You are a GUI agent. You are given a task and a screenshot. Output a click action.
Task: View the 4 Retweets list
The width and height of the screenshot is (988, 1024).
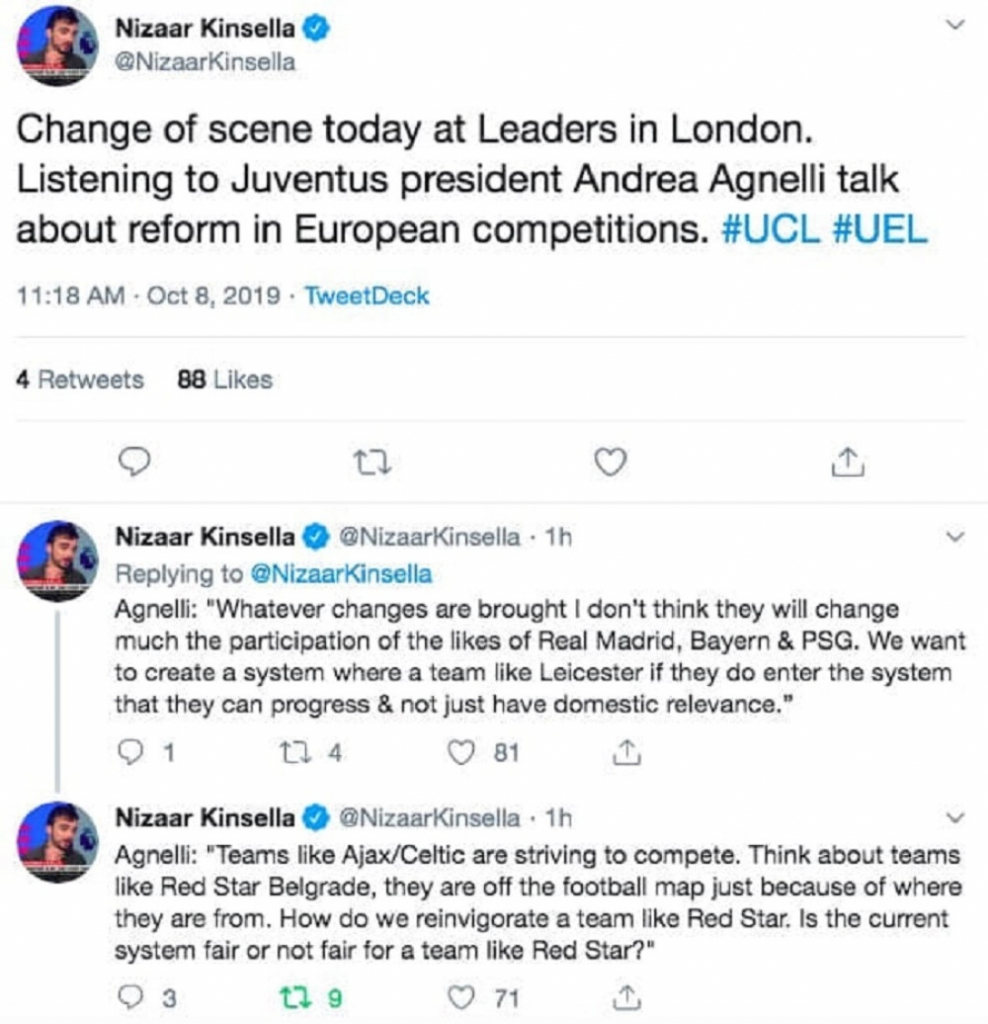pyautogui.click(x=81, y=380)
